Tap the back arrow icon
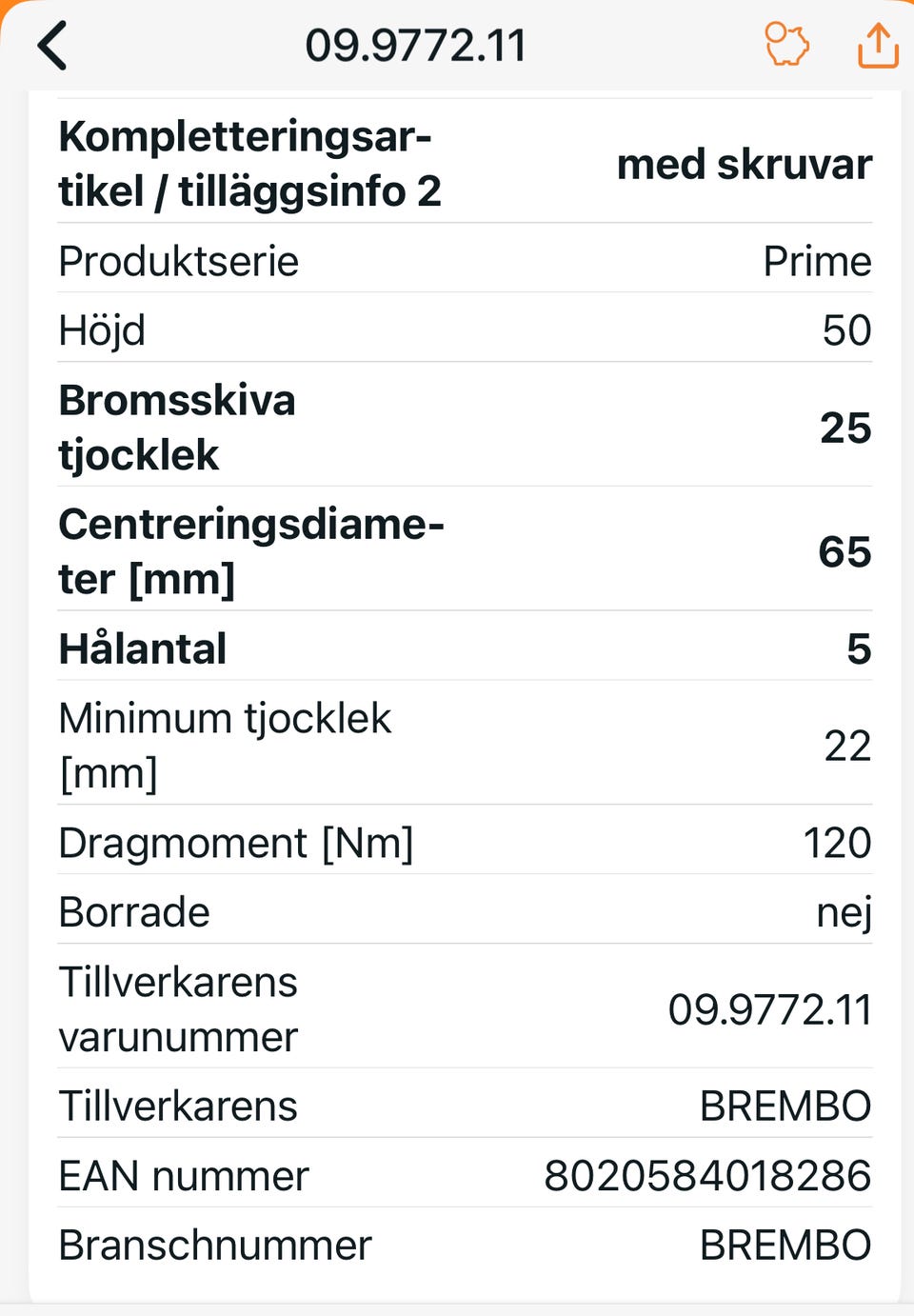This screenshot has width=914, height=1316. (53, 46)
